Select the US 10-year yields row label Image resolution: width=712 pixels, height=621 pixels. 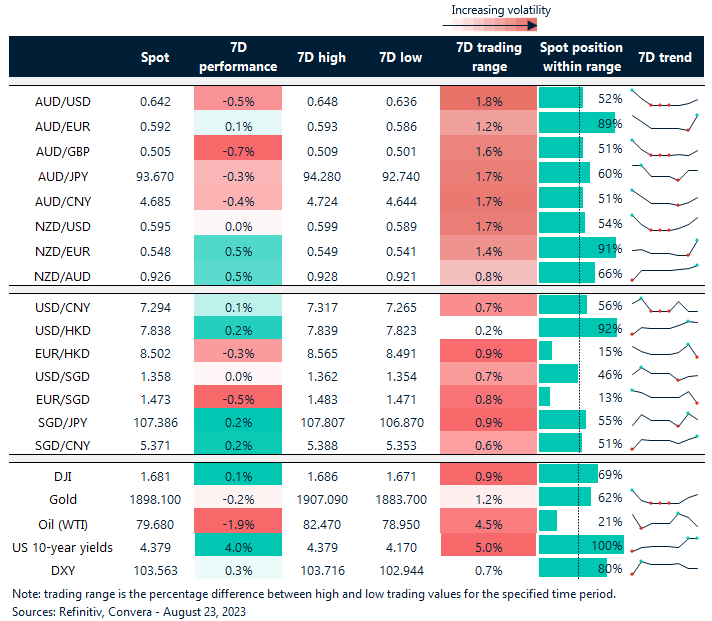(65, 545)
